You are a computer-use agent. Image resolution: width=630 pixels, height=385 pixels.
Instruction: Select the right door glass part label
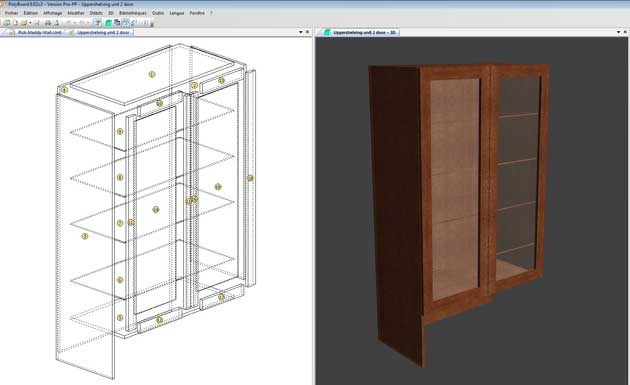[218, 186]
